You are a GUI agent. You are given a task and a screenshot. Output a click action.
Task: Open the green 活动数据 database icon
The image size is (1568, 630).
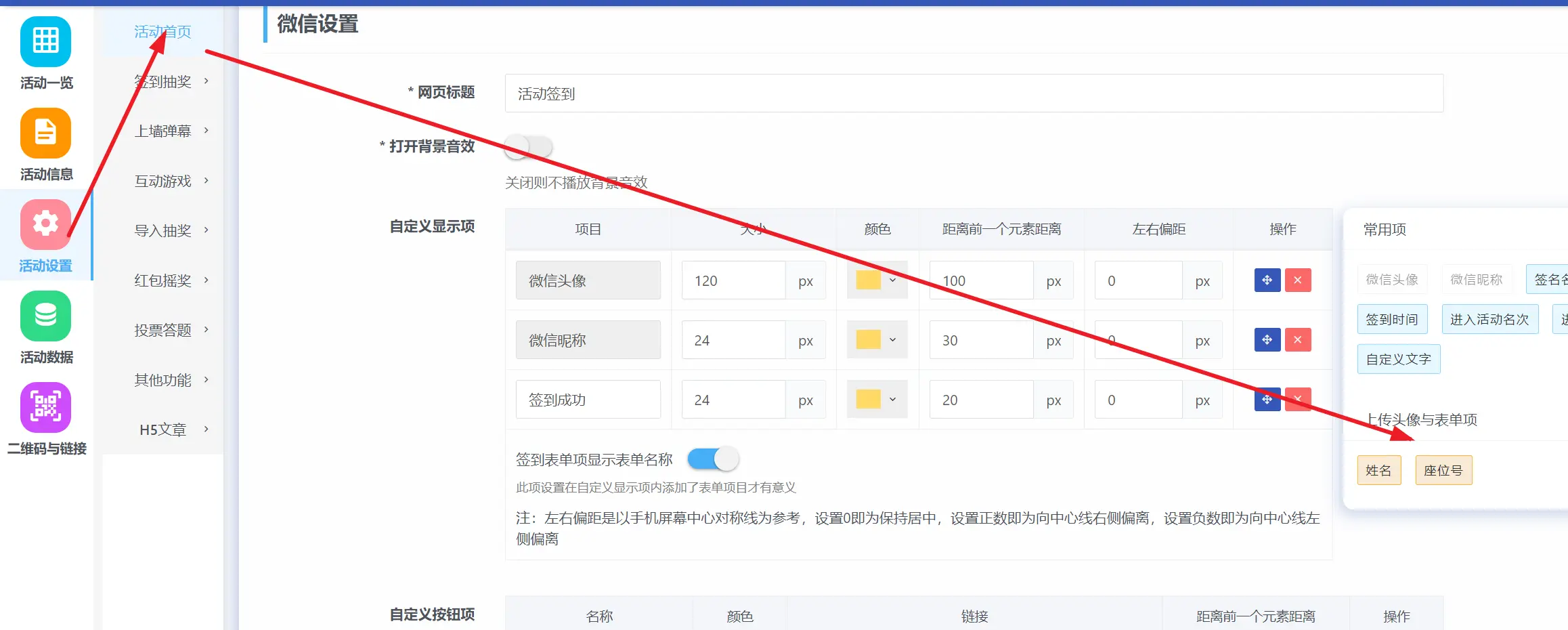[x=45, y=316]
